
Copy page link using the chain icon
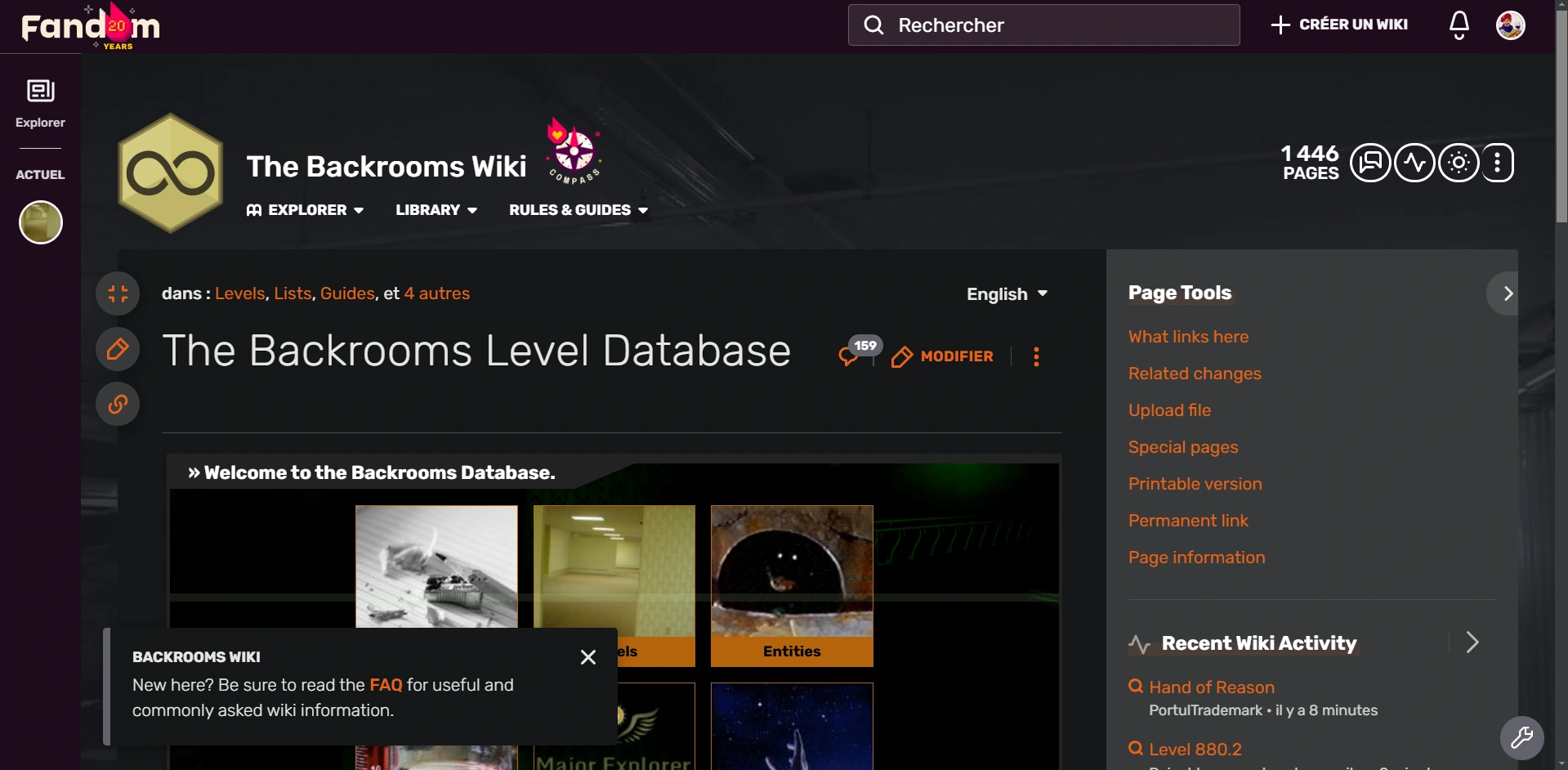pyautogui.click(x=118, y=403)
